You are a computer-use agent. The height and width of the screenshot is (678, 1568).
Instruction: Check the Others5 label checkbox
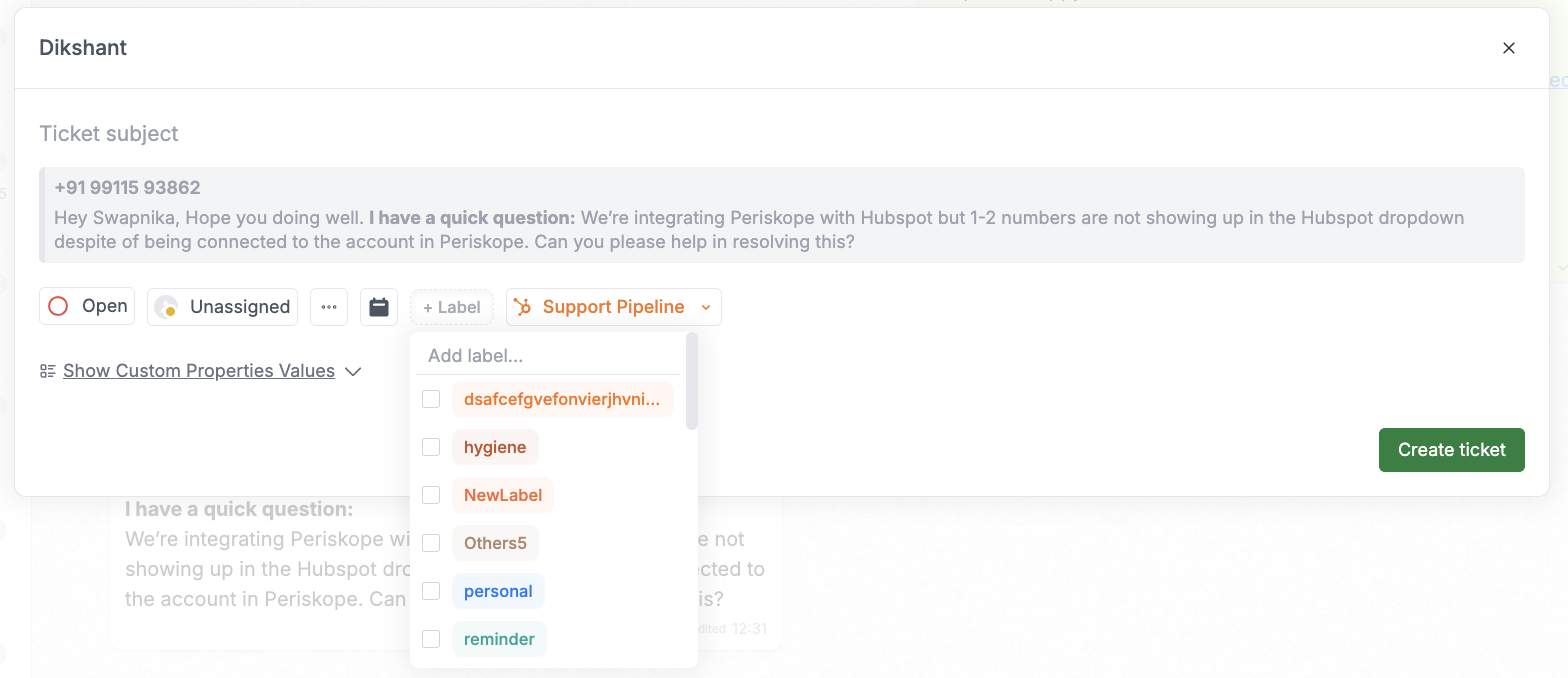[x=431, y=543]
